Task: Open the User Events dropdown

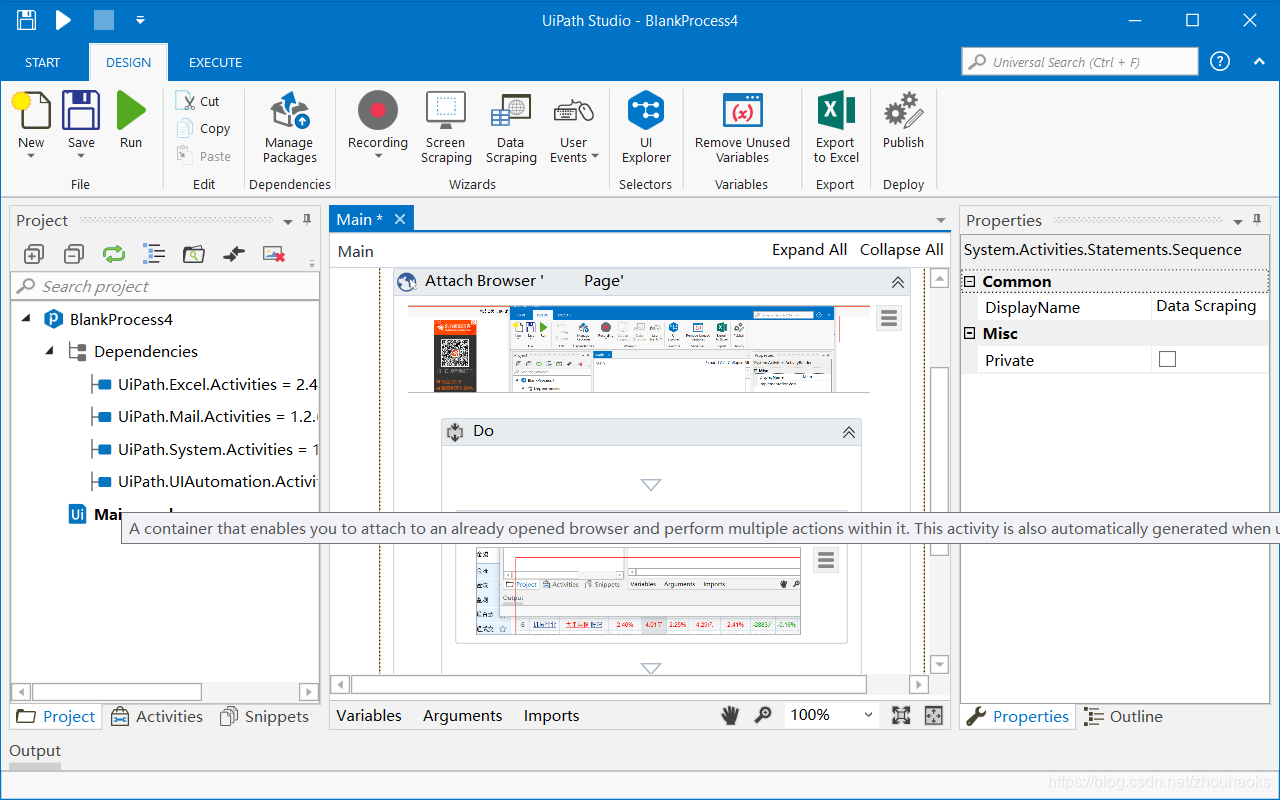Action: pyautogui.click(x=595, y=156)
